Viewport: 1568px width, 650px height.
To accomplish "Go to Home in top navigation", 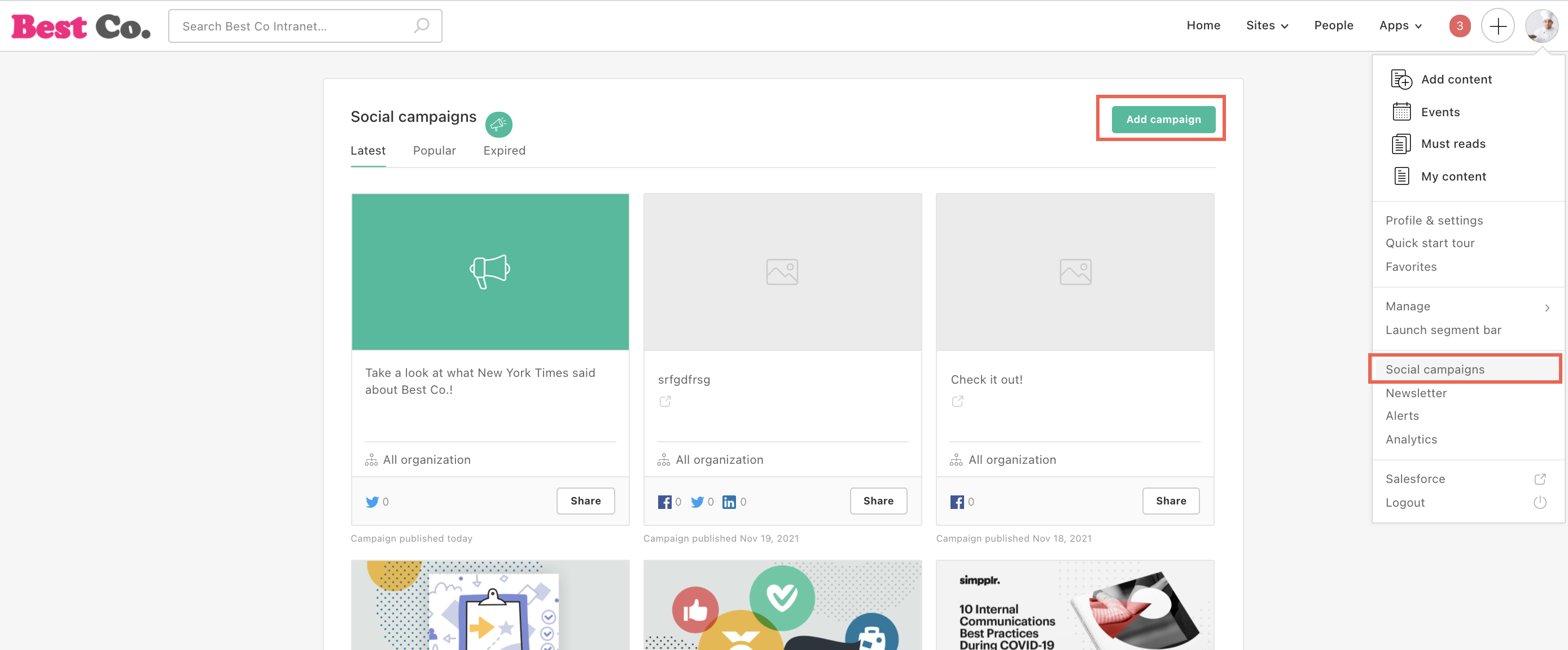I will [x=1203, y=25].
